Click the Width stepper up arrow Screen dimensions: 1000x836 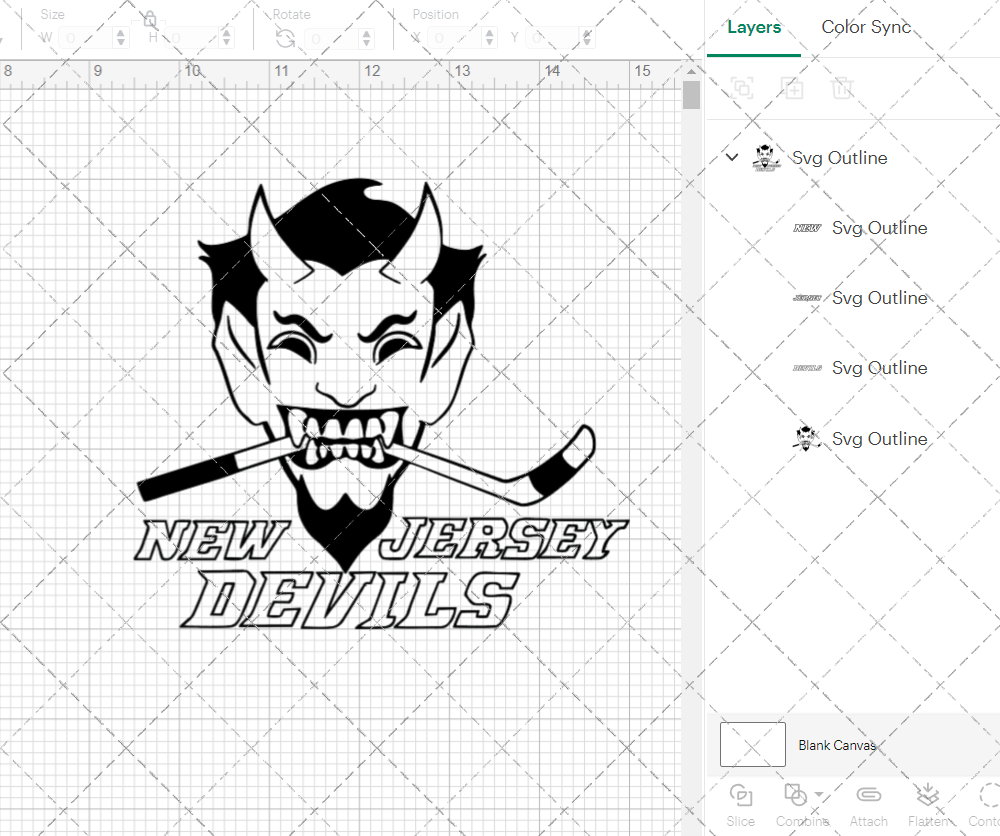coord(122,31)
